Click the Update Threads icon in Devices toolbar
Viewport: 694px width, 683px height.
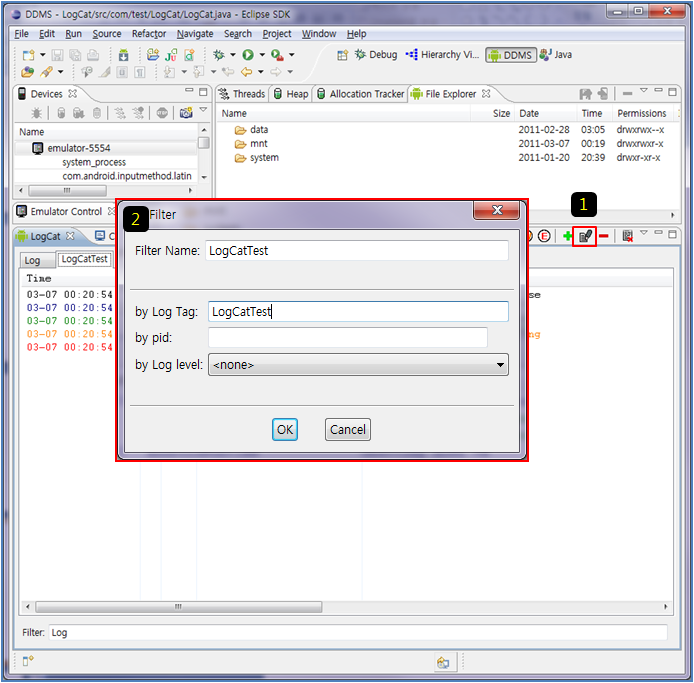coord(120,113)
